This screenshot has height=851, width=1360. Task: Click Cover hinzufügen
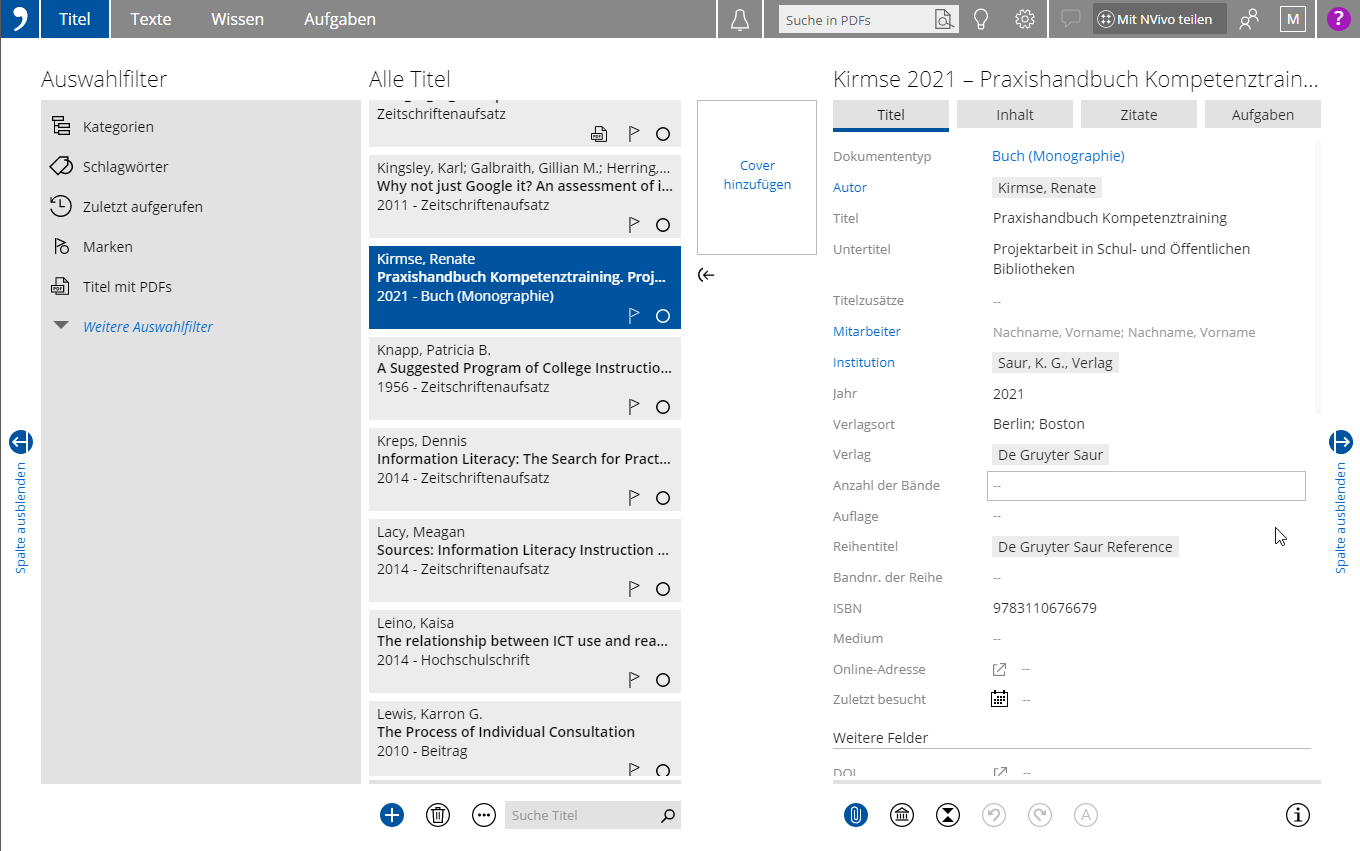tap(757, 176)
